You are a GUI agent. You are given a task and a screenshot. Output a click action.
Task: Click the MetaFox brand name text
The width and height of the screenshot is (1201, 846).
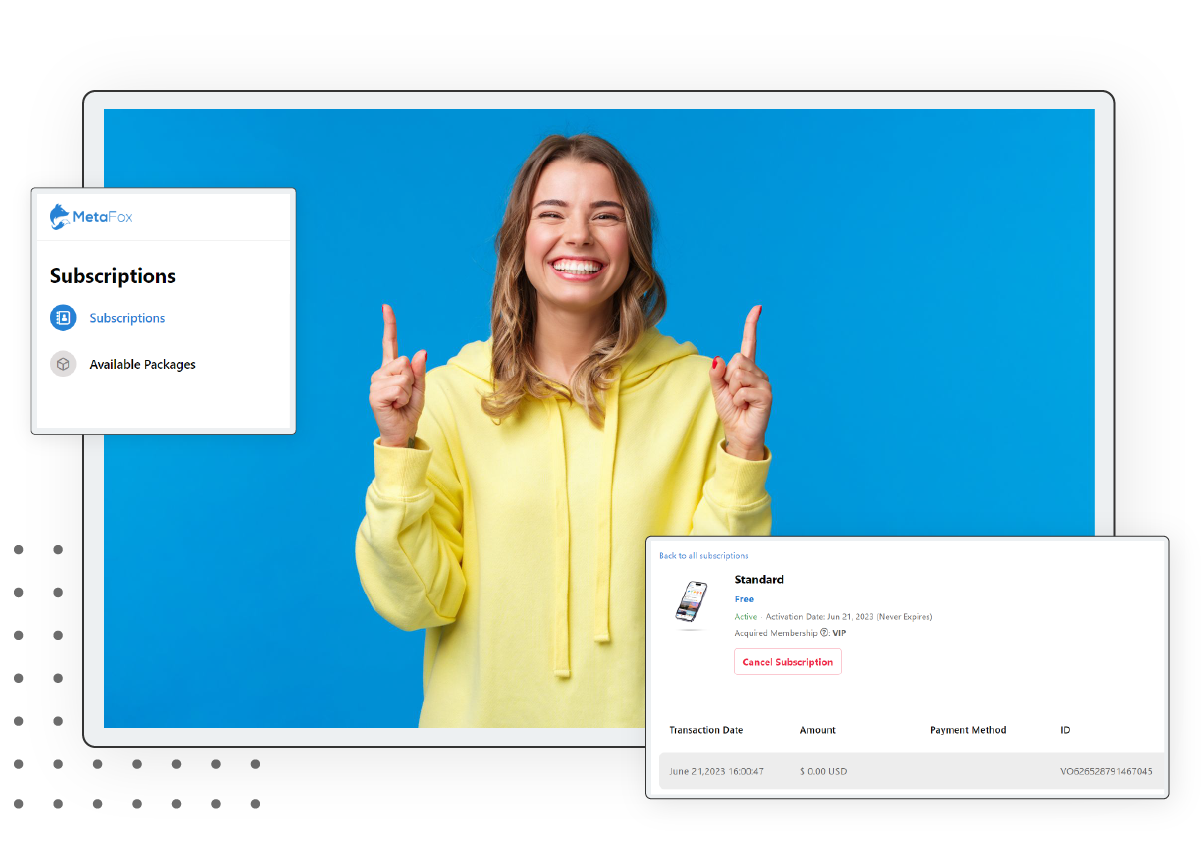102,217
